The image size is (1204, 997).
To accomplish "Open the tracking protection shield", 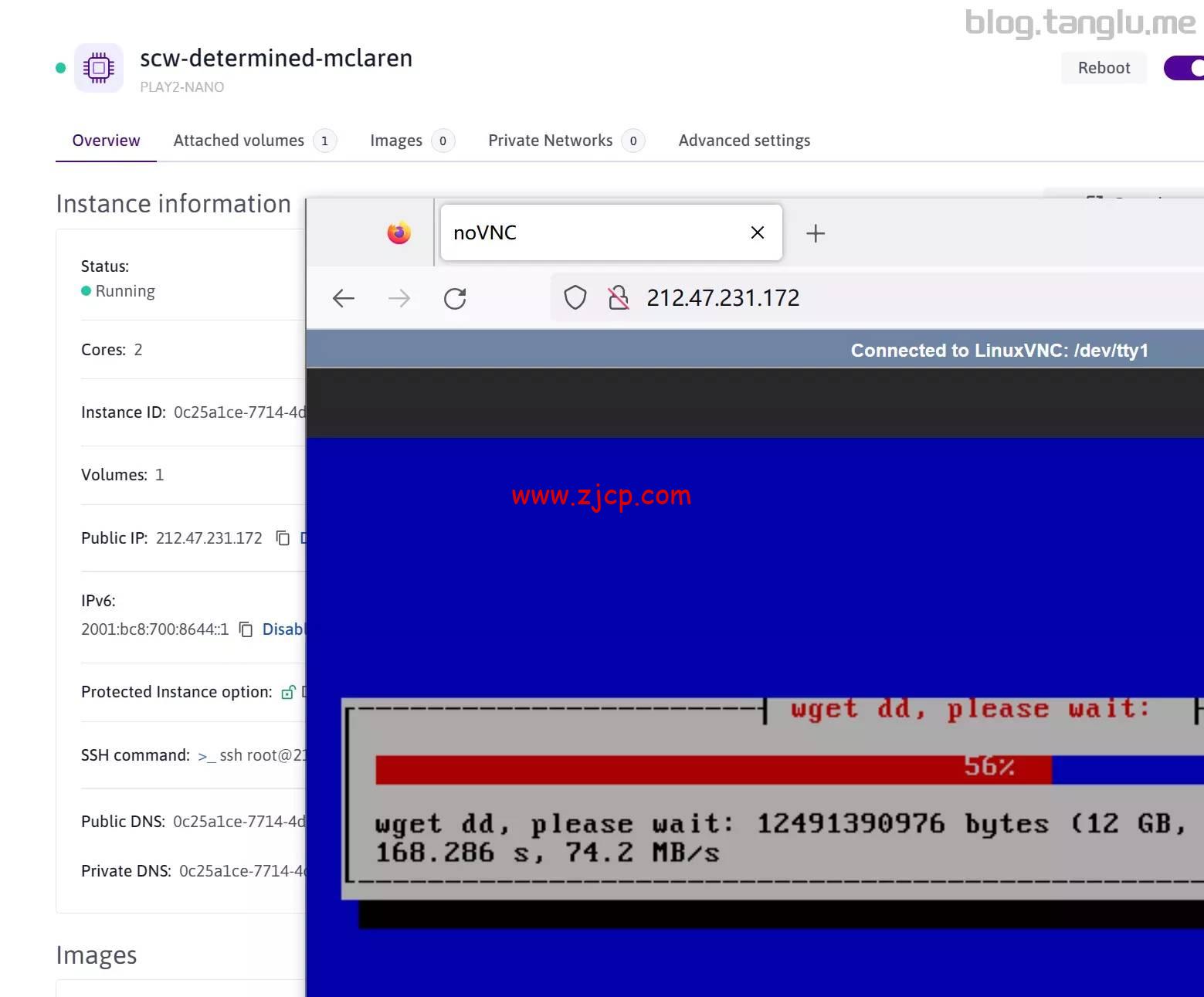I will pos(575,297).
